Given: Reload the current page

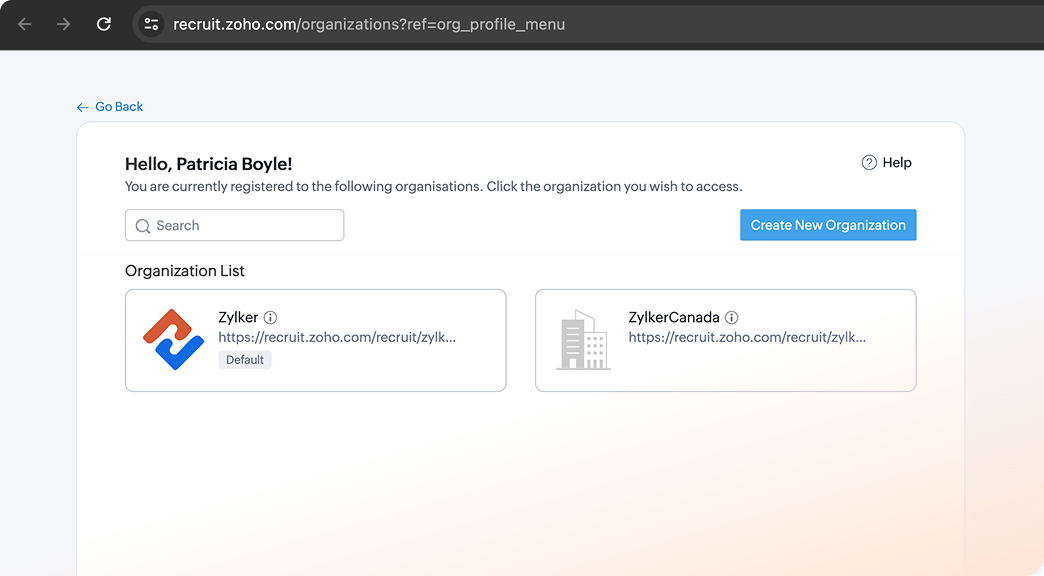Looking at the screenshot, I should click(x=104, y=25).
